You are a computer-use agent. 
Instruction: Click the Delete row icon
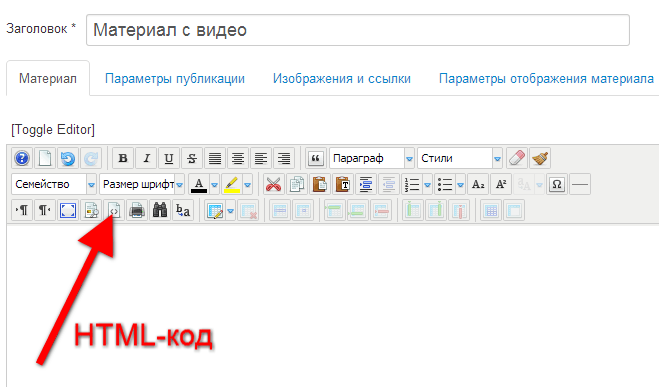pyautogui.click(x=381, y=210)
